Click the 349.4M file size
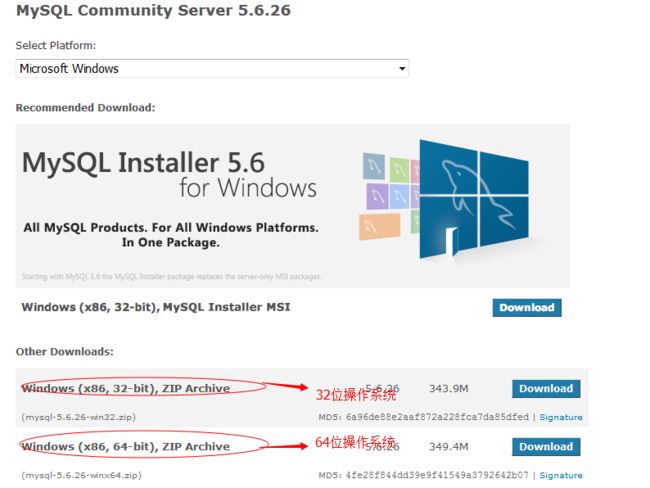The width and height of the screenshot is (650, 488). tap(449, 447)
